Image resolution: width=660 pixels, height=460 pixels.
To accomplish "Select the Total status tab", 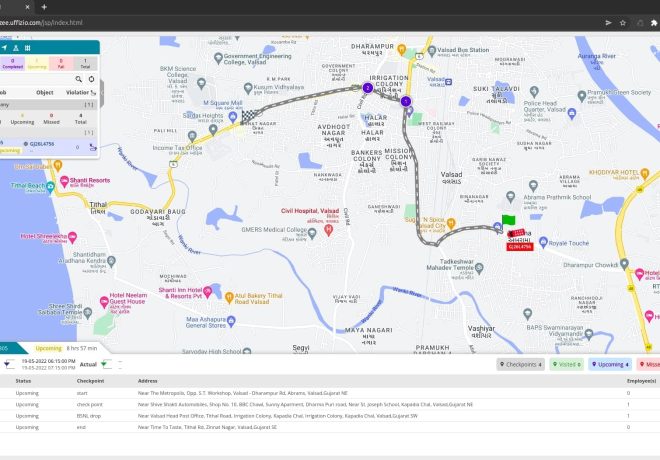I will click(x=83, y=63).
